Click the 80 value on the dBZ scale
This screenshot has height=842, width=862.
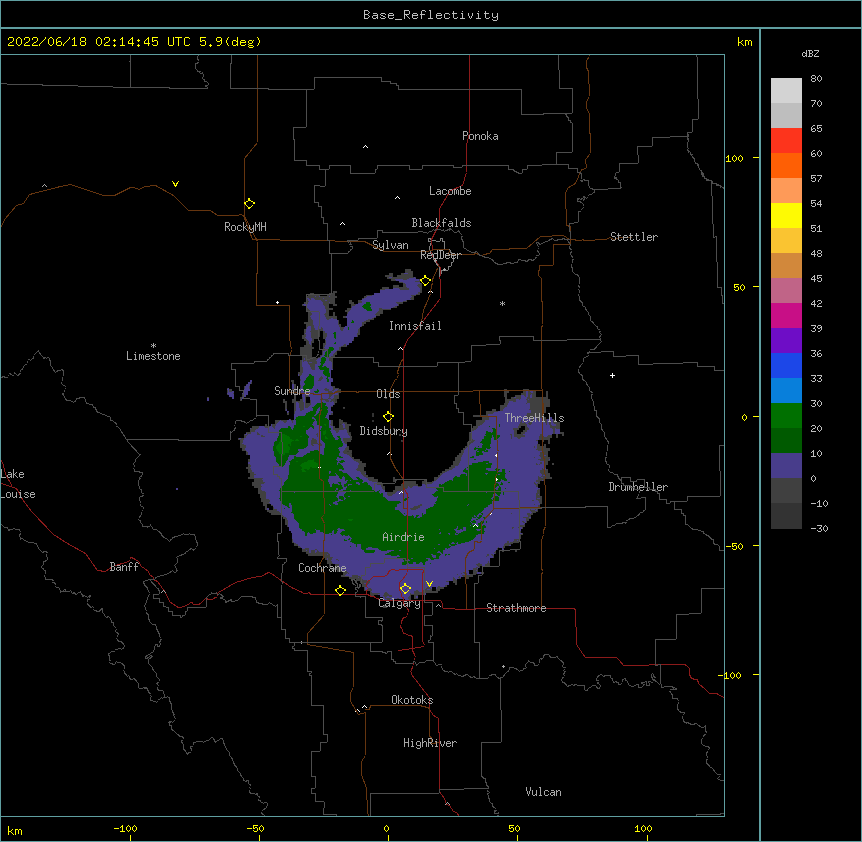816,79
